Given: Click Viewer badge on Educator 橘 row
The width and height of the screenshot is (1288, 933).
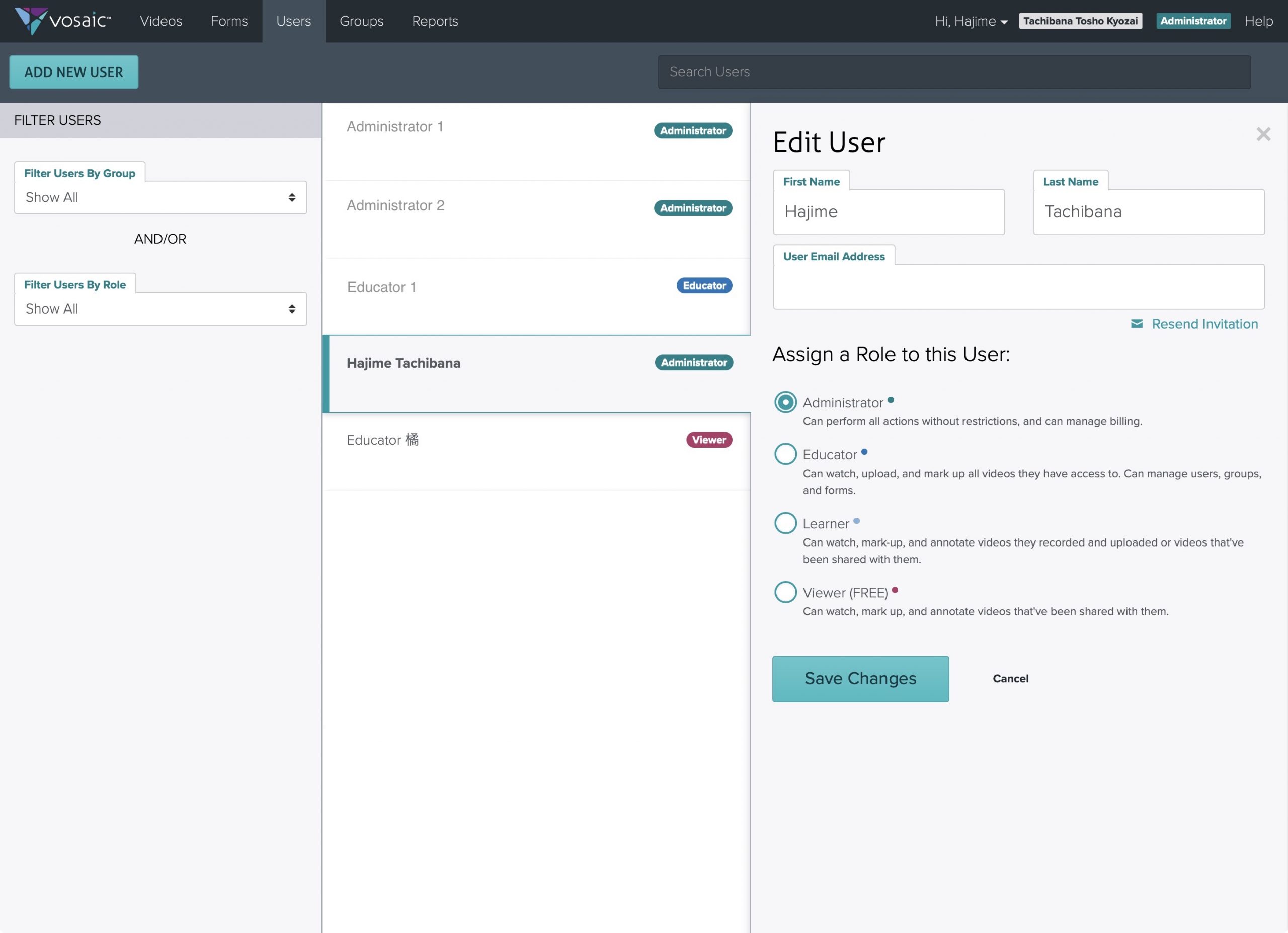Looking at the screenshot, I should click(708, 440).
